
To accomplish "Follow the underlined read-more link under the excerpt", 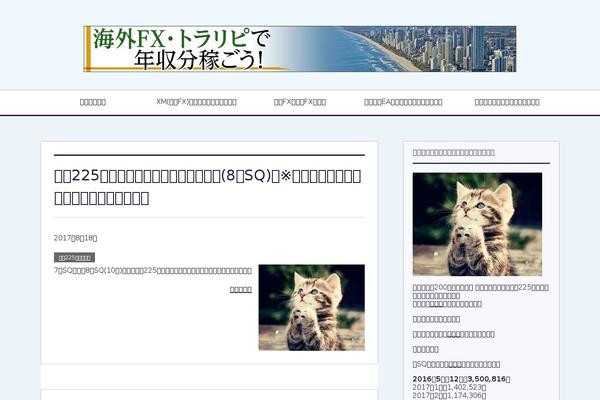I will coord(241,290).
